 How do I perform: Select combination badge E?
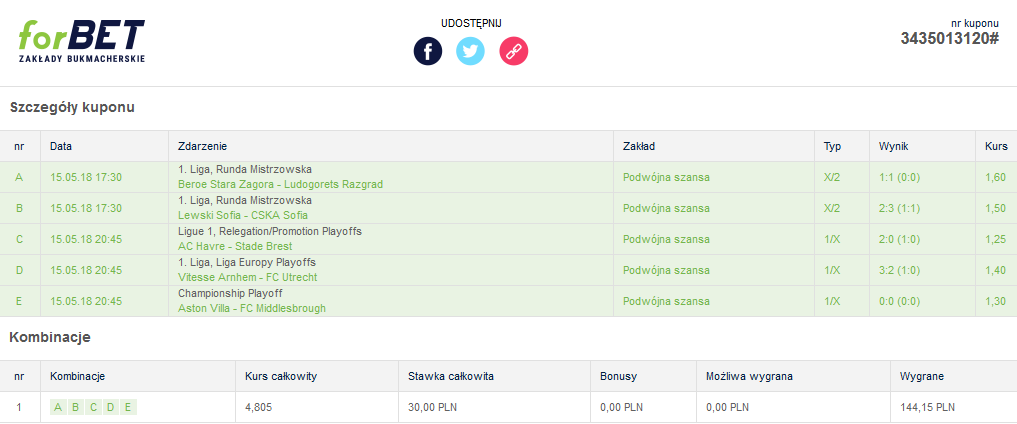128,407
